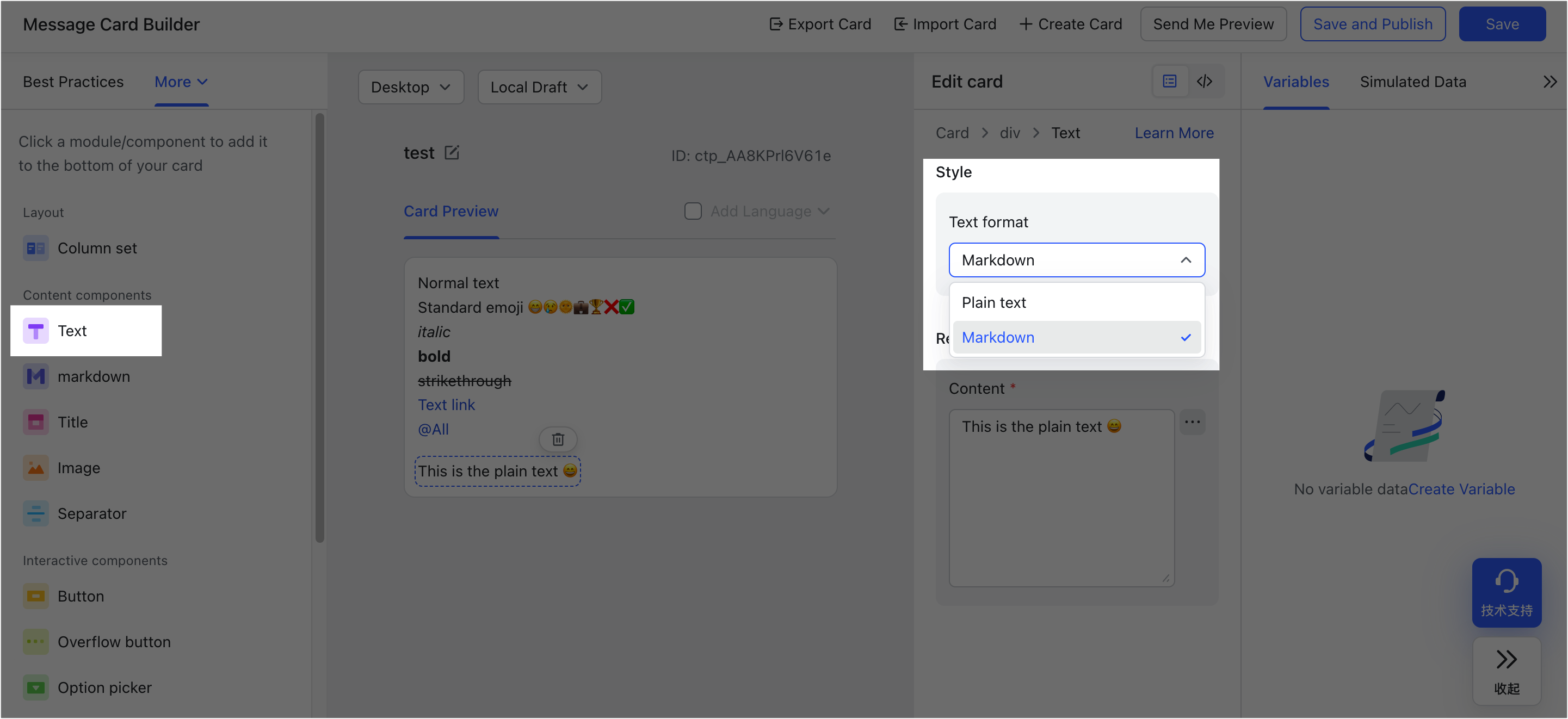
Task: Open the 技术支持 support widget
Action: pos(1507,592)
